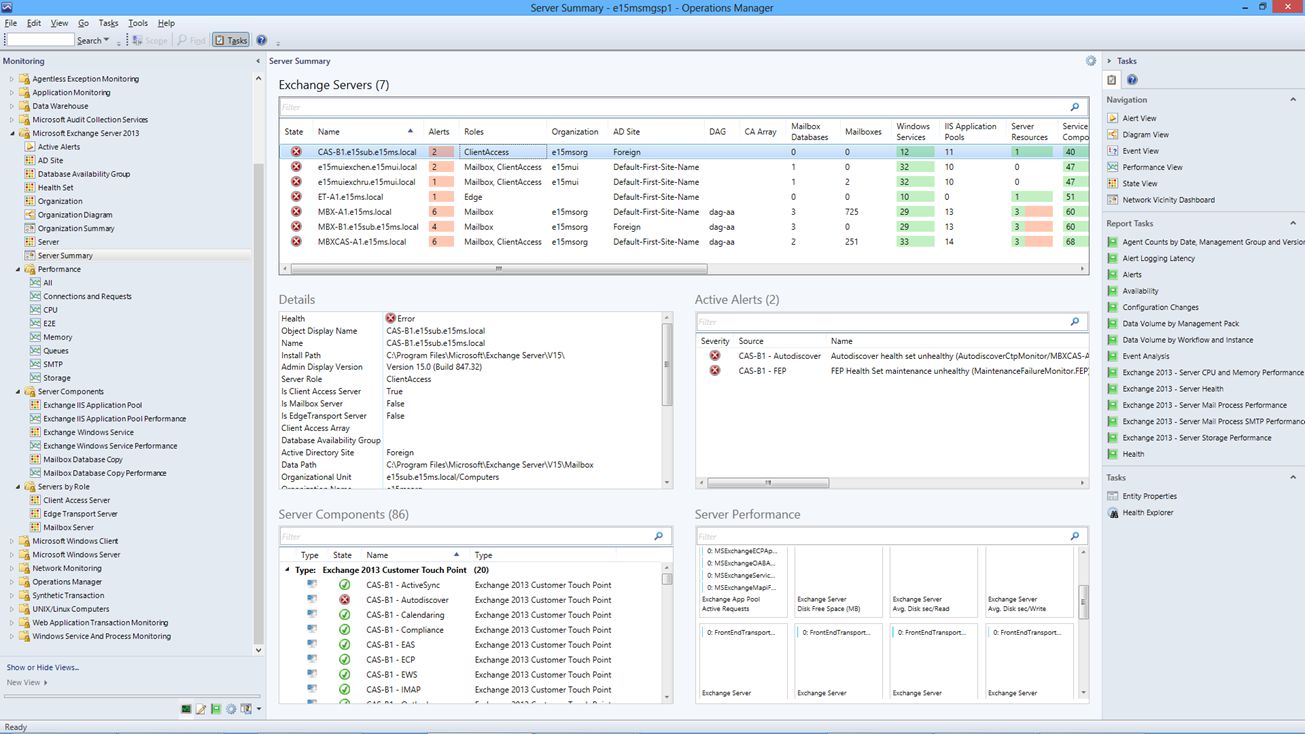Collapse the lower Tasks section in Tasks pane
Image resolution: width=1305 pixels, height=734 pixels.
pos(1294,478)
